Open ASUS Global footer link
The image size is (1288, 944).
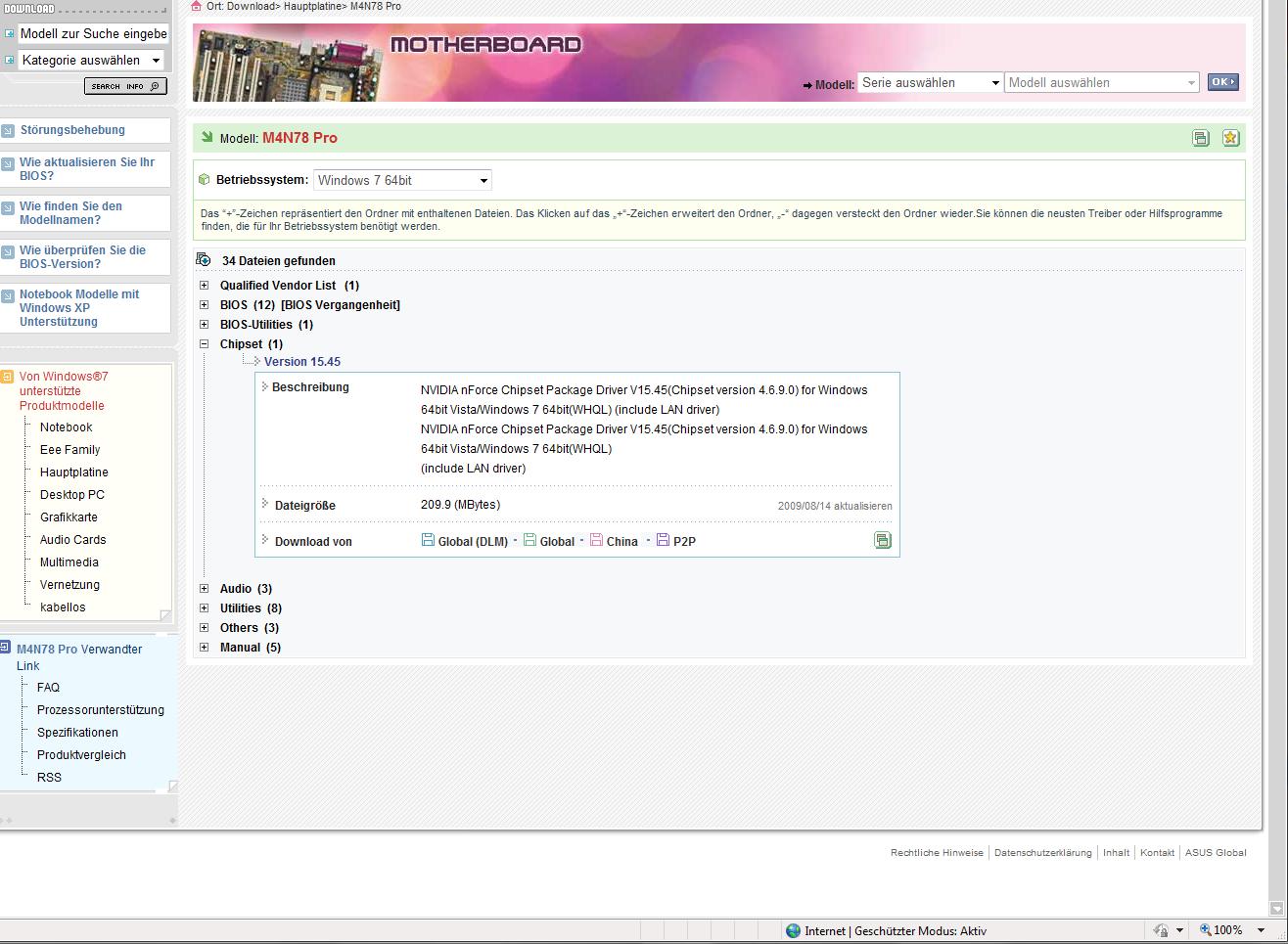coord(1216,853)
